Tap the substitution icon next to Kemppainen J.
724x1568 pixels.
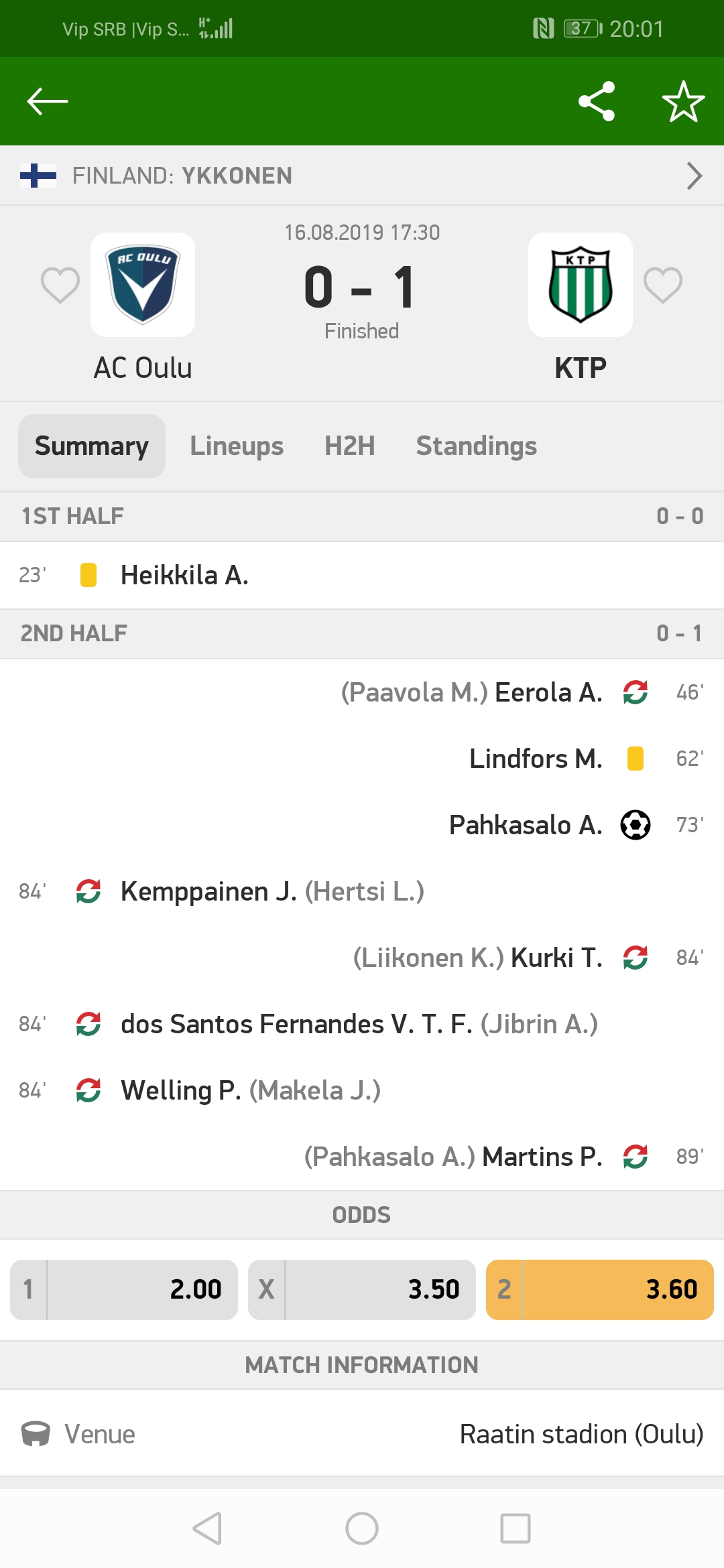88,891
